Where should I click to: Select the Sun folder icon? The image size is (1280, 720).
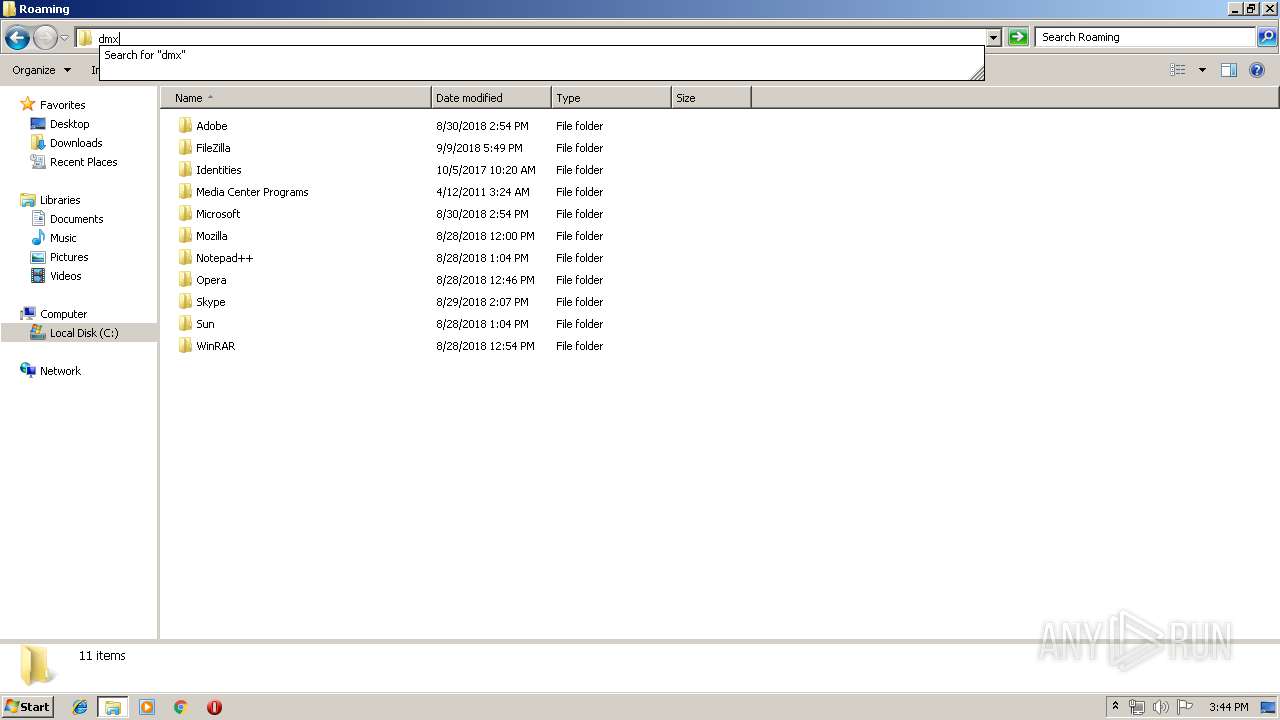(185, 324)
